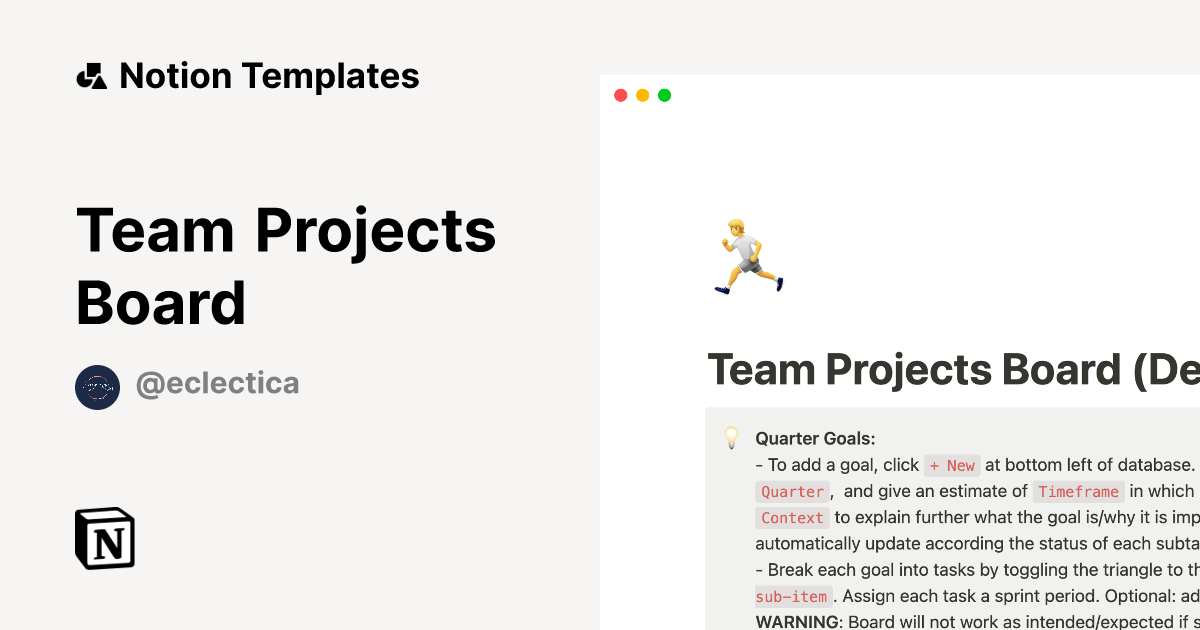Open @eclectica's circular profile avatar
Image resolution: width=1200 pixels, height=630 pixels.
(98, 387)
